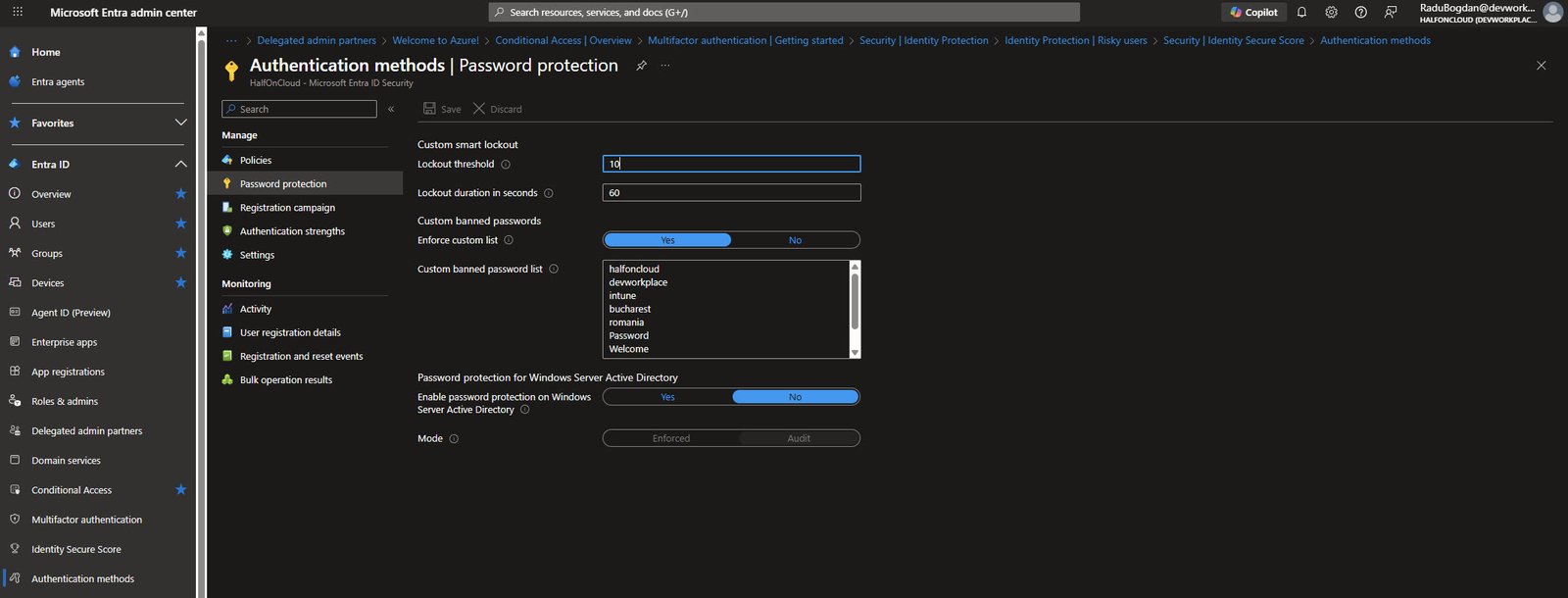Click Identity Secure Score breadcrumb link
This screenshot has width=1568, height=598.
point(1233,40)
